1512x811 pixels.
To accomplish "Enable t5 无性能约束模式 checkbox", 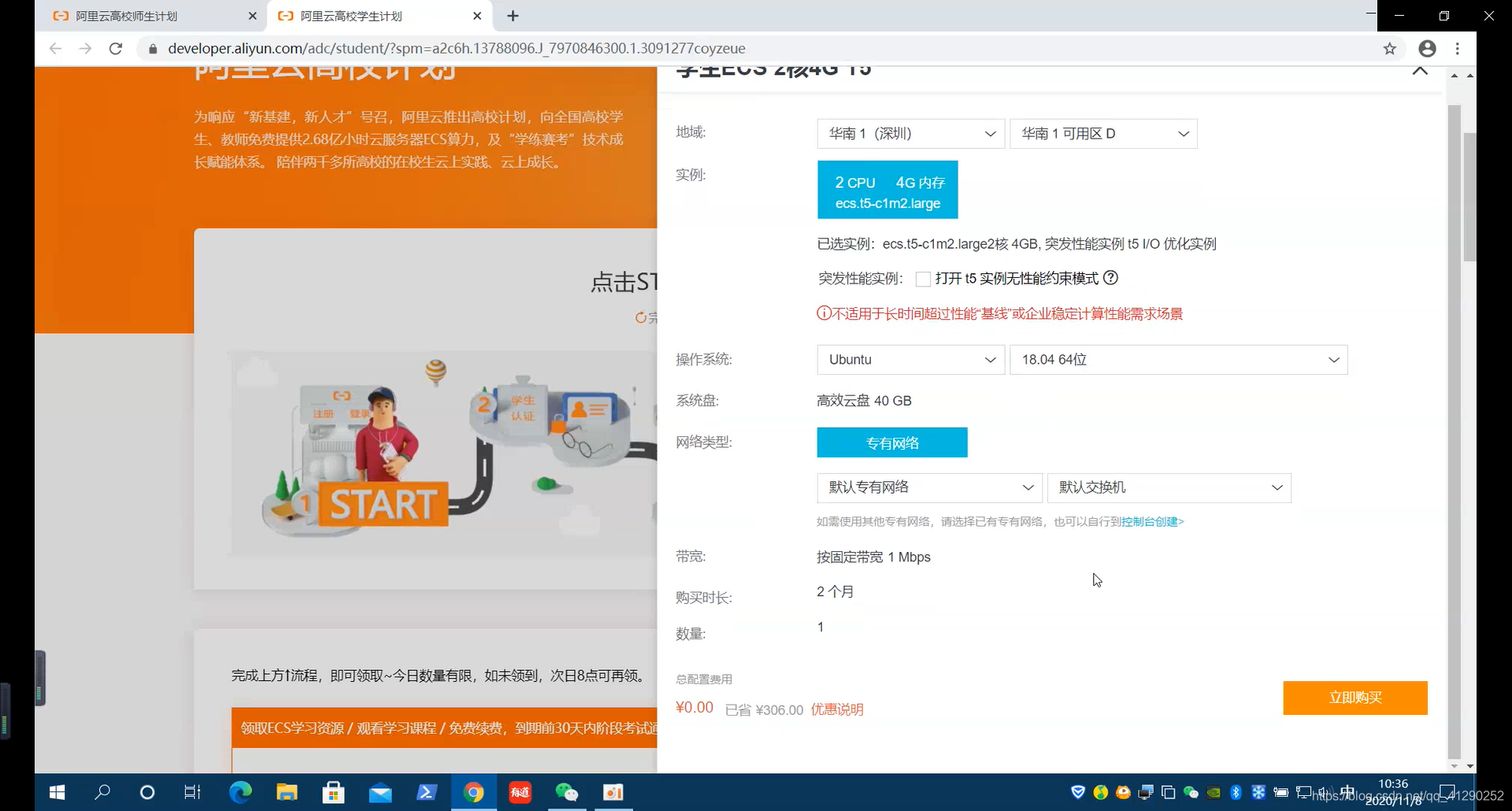I will click(923, 279).
